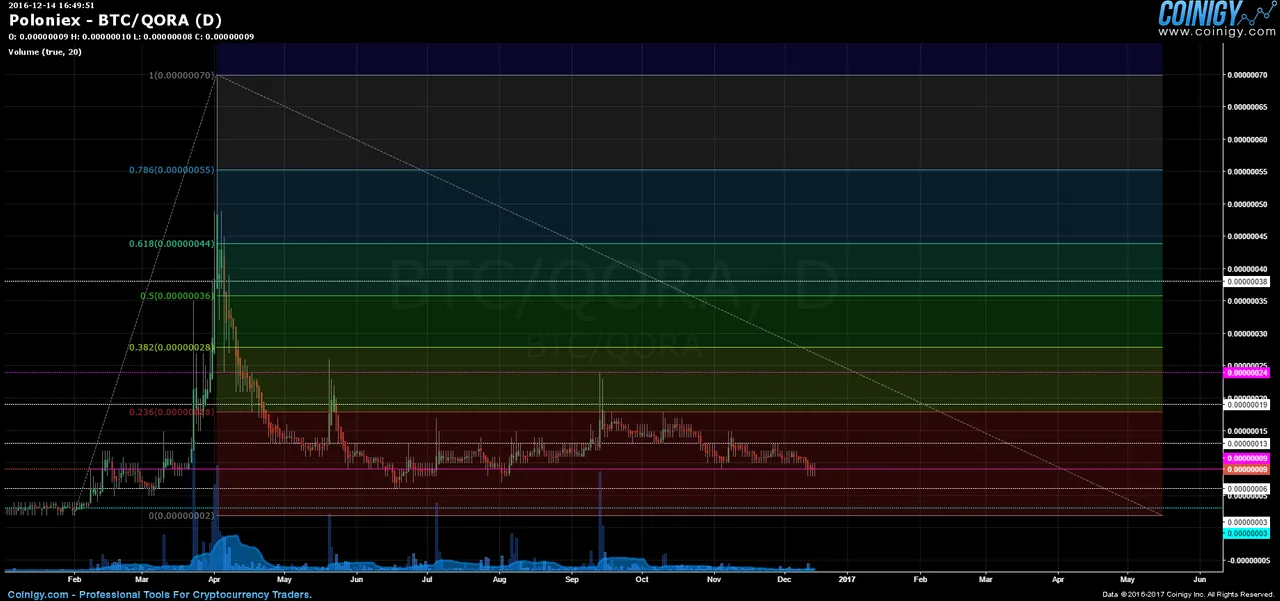Select the 0.382(0.00000028) Fibonacci label
This screenshot has width=1280, height=601.
click(171, 347)
